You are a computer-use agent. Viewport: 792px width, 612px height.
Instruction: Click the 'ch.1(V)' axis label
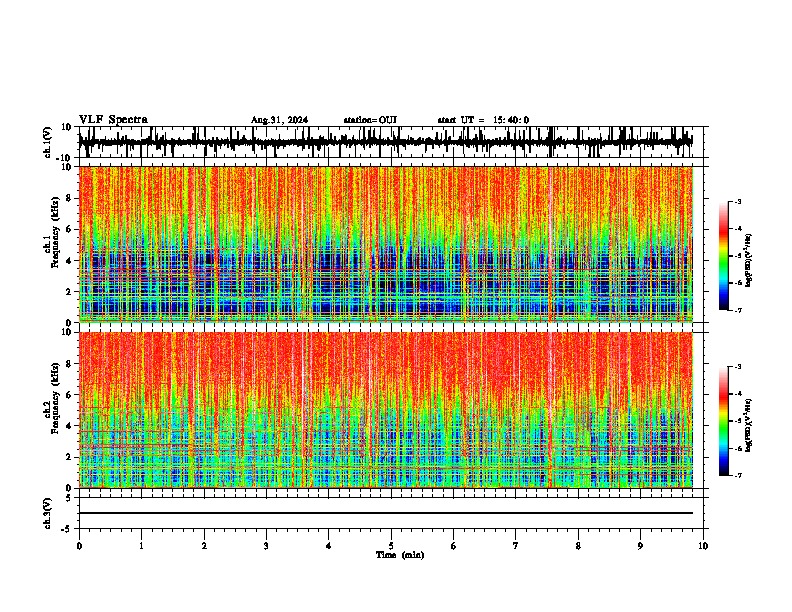point(48,142)
